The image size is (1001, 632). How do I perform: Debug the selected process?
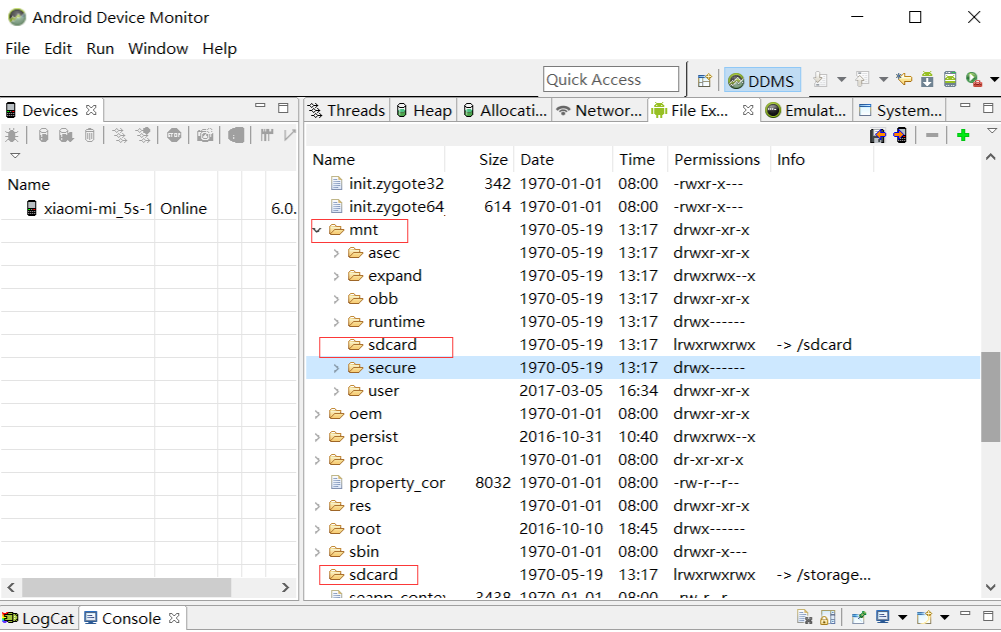[x=12, y=135]
